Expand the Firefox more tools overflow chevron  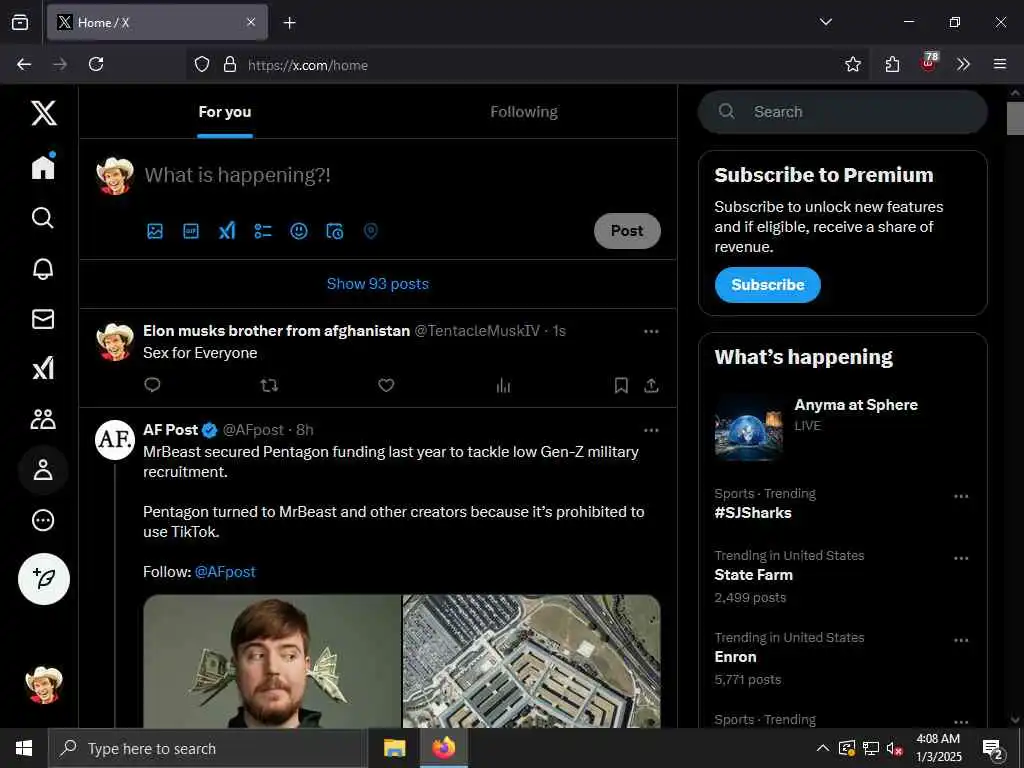[963, 64]
